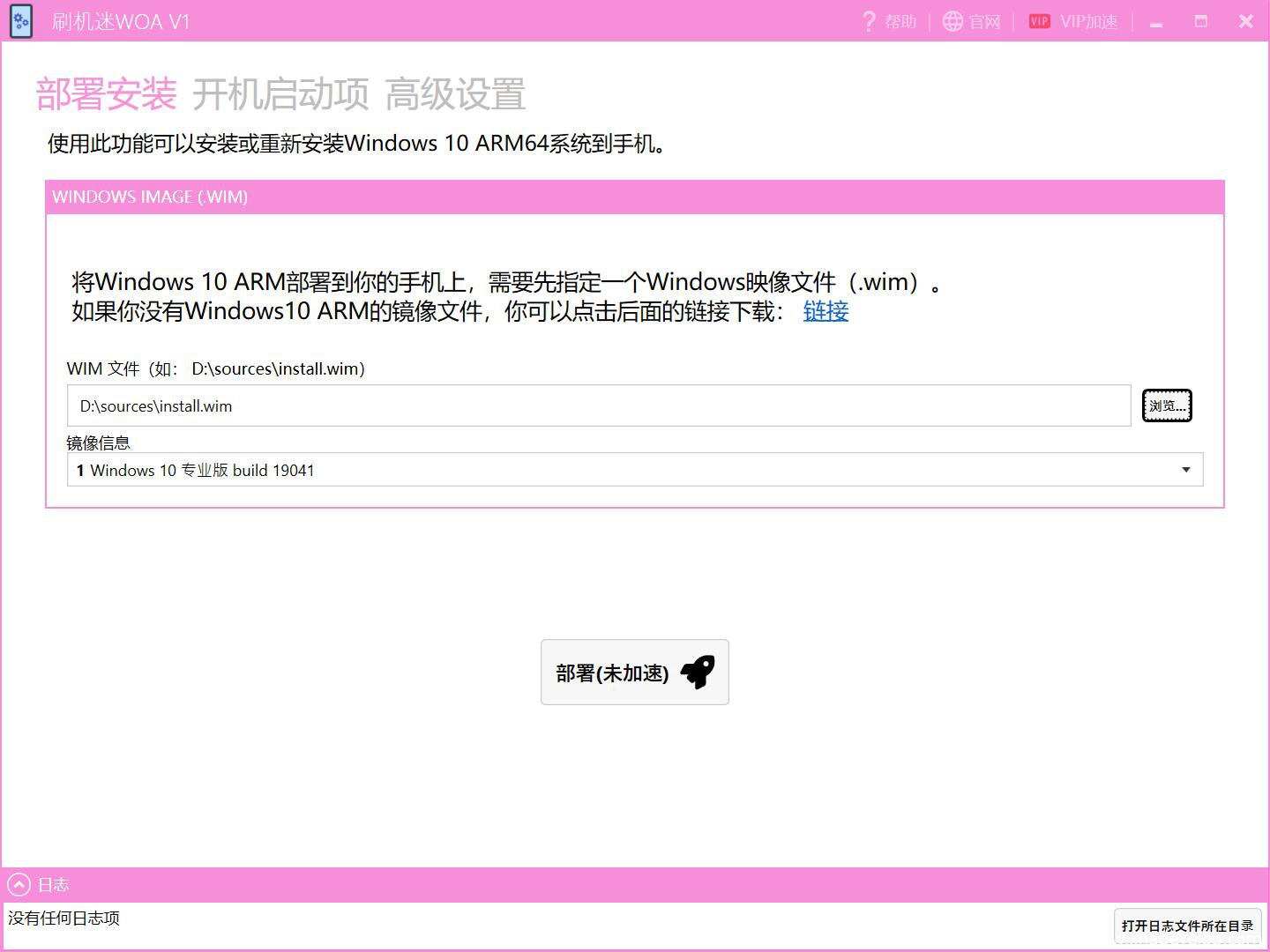Collapse the 日志 panel with the chevron icon
Viewport: 1270px width, 952px height.
[19, 885]
